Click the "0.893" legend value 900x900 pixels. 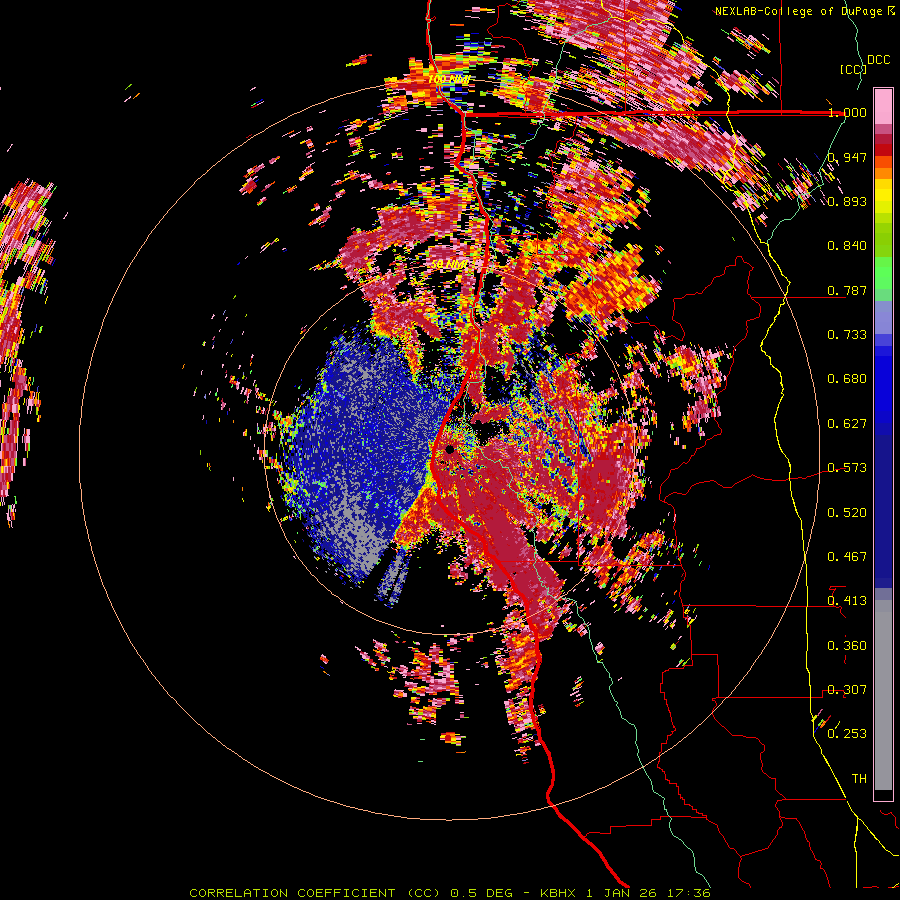point(847,201)
